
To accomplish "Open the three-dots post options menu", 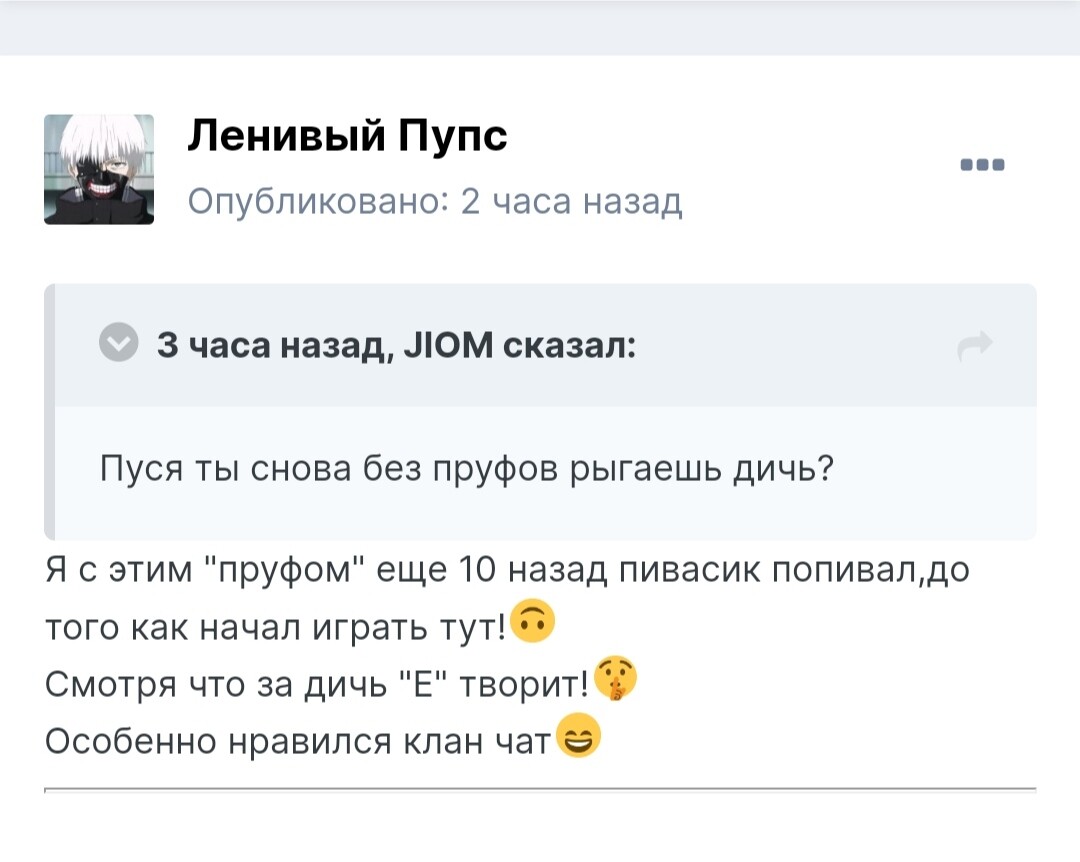I will [981, 166].
